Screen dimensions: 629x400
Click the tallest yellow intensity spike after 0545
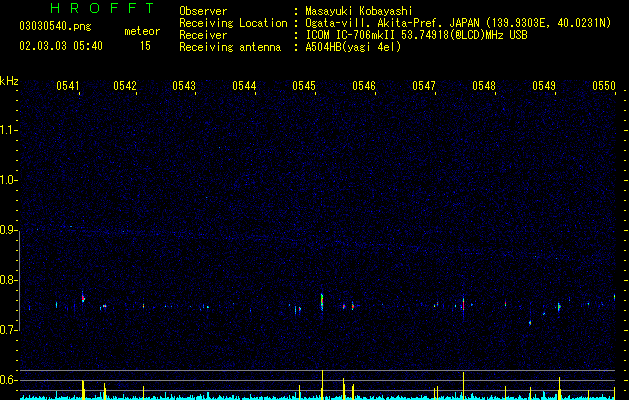pyautogui.click(x=323, y=384)
